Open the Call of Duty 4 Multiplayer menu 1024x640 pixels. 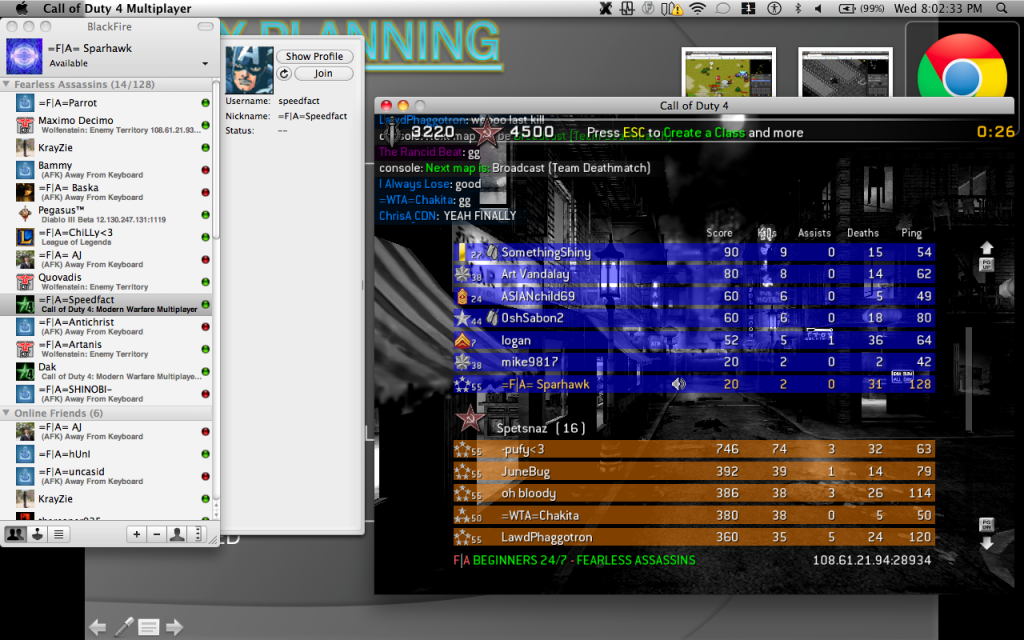(118, 8)
